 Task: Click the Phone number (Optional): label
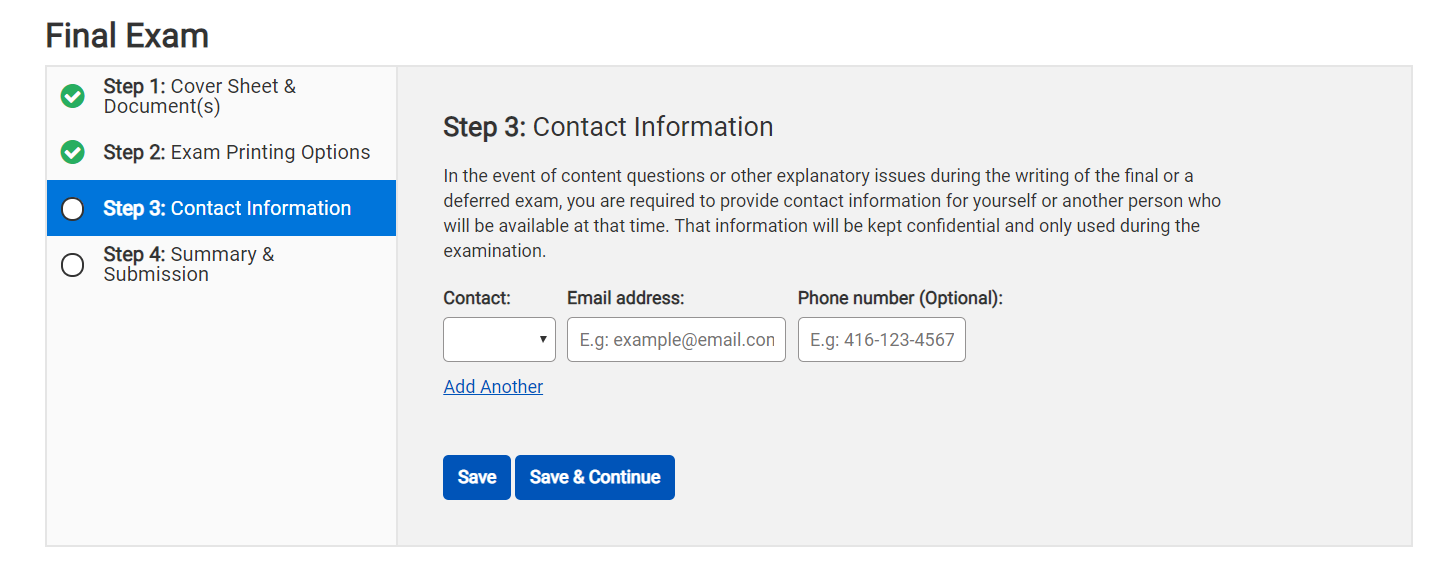[900, 298]
